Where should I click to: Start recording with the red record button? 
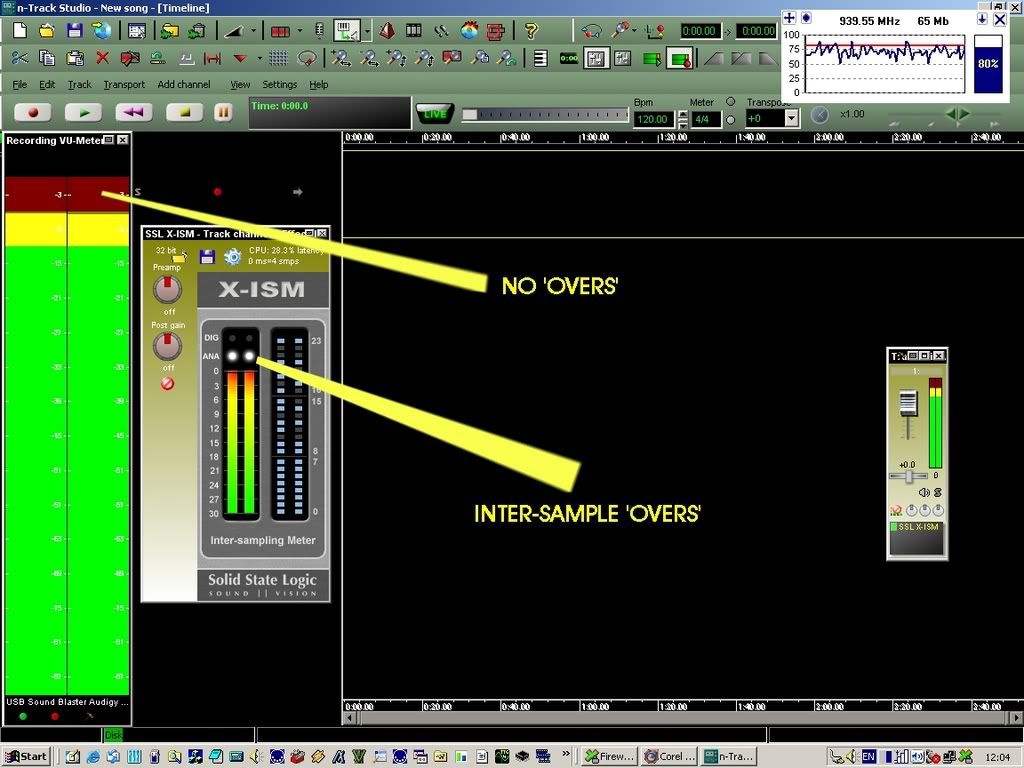click(x=33, y=112)
